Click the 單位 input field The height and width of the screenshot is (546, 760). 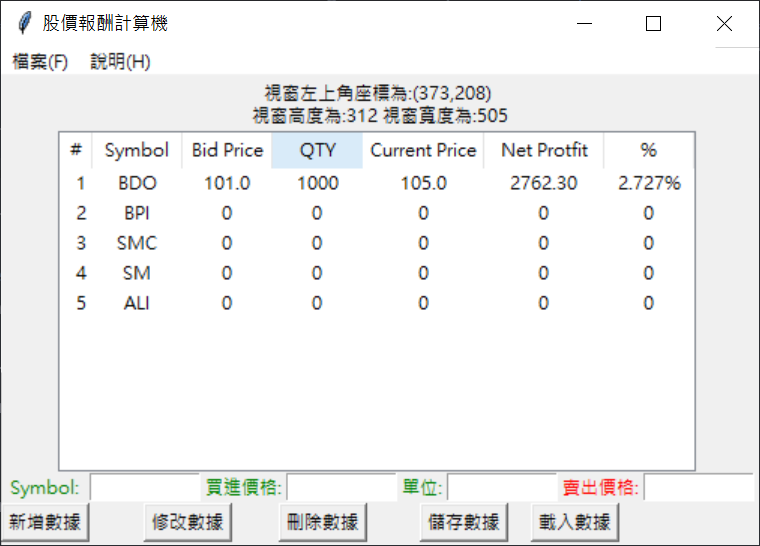502,488
